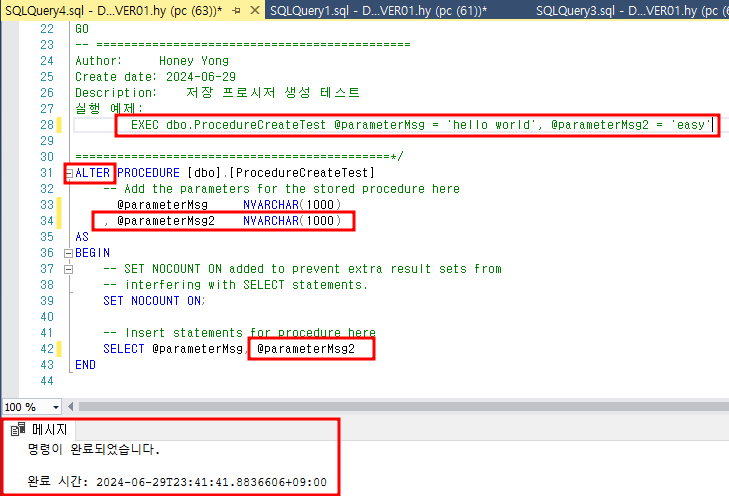Screen dimensions: 729x496
Task: Click [ProcedureCreateTest] in the procedure name
Action: point(302,173)
